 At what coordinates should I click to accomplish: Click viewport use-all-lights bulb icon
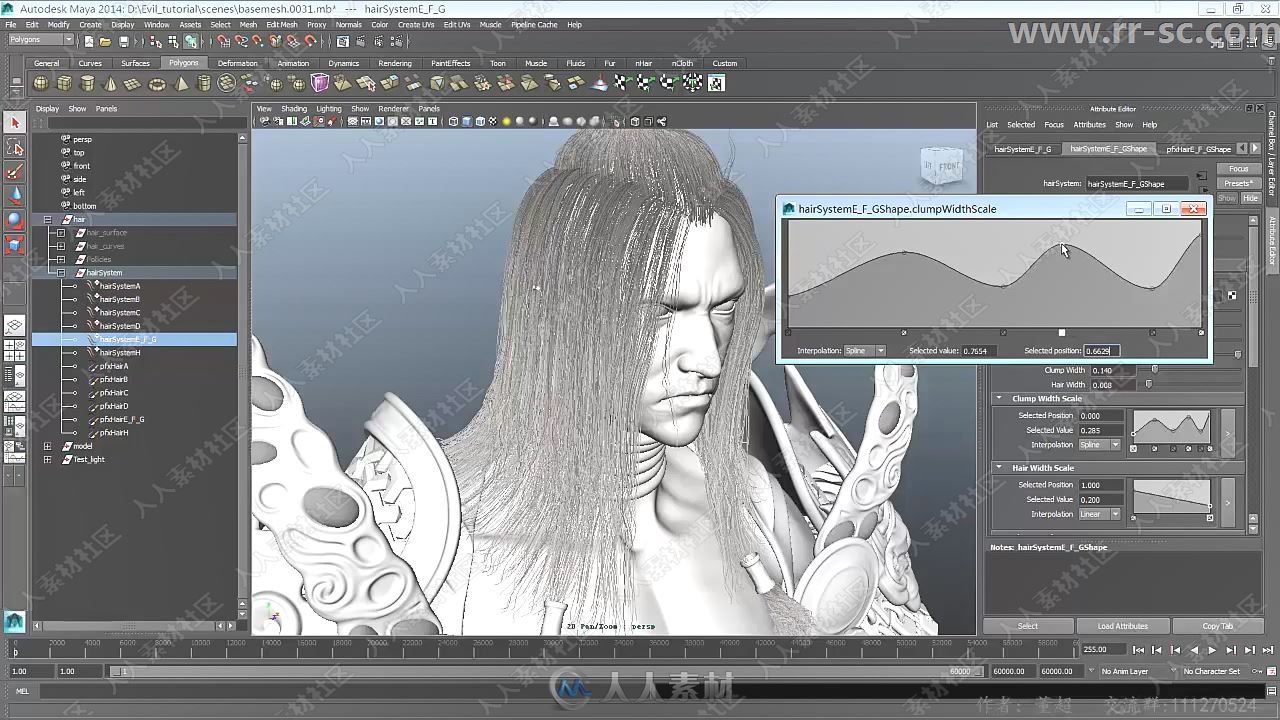tap(506, 122)
